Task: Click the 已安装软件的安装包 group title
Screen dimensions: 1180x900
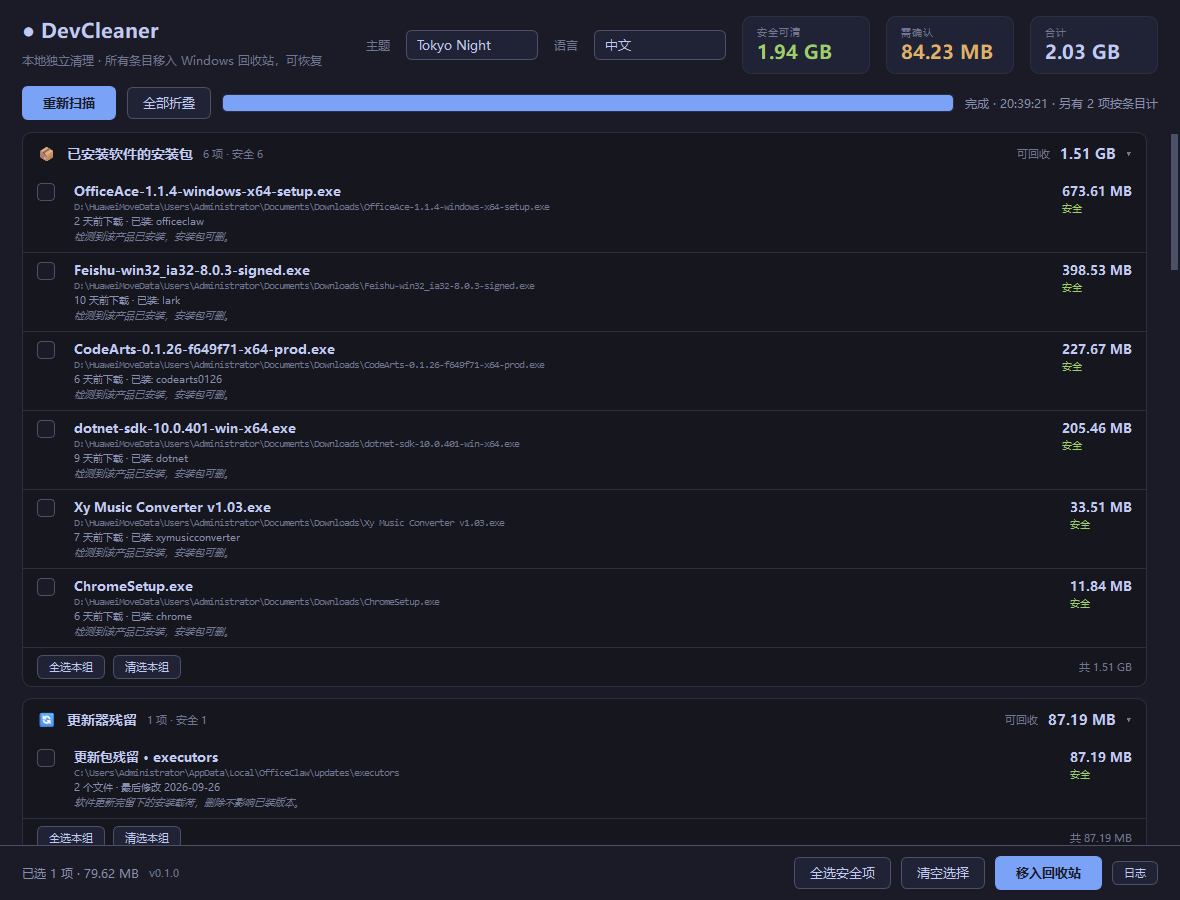Action: [130, 154]
